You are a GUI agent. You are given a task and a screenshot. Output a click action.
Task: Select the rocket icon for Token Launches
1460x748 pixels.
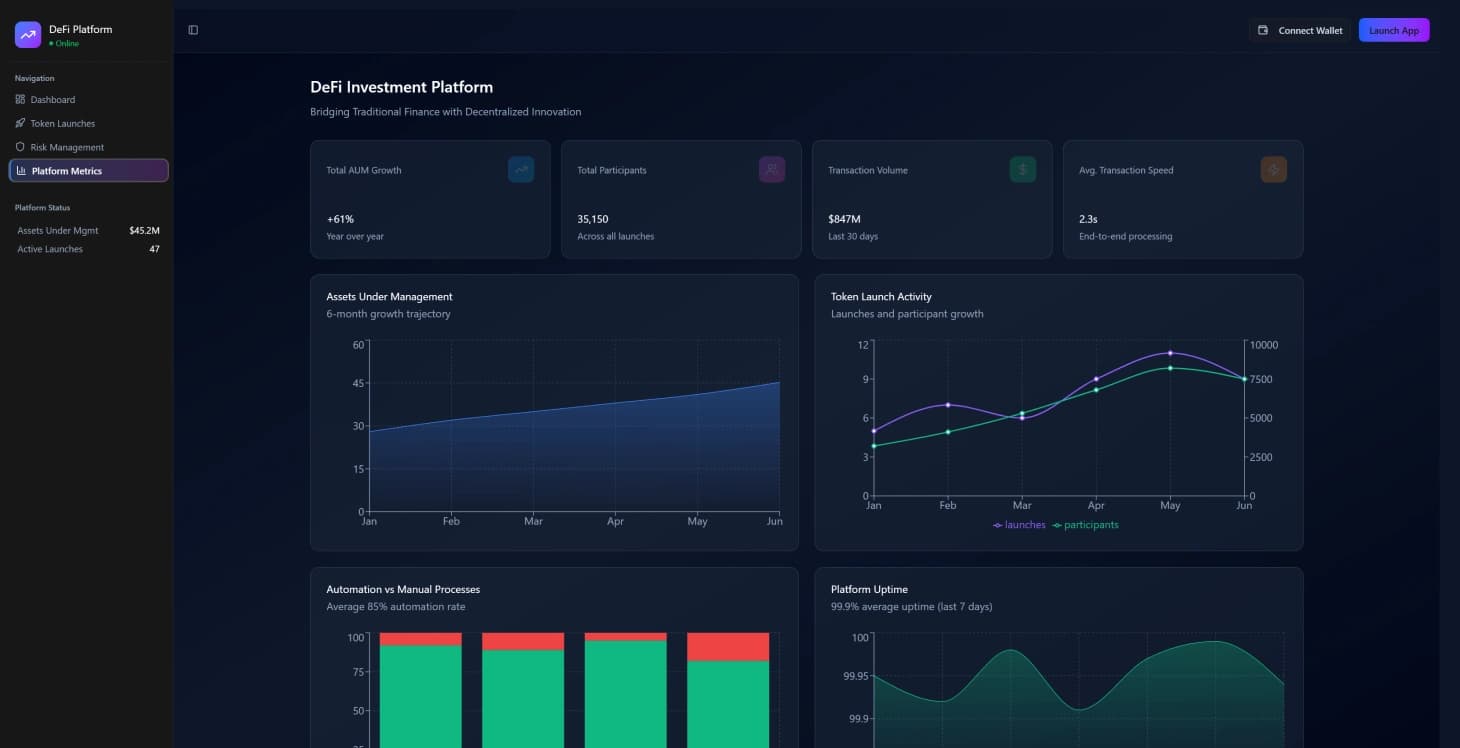tap(20, 123)
